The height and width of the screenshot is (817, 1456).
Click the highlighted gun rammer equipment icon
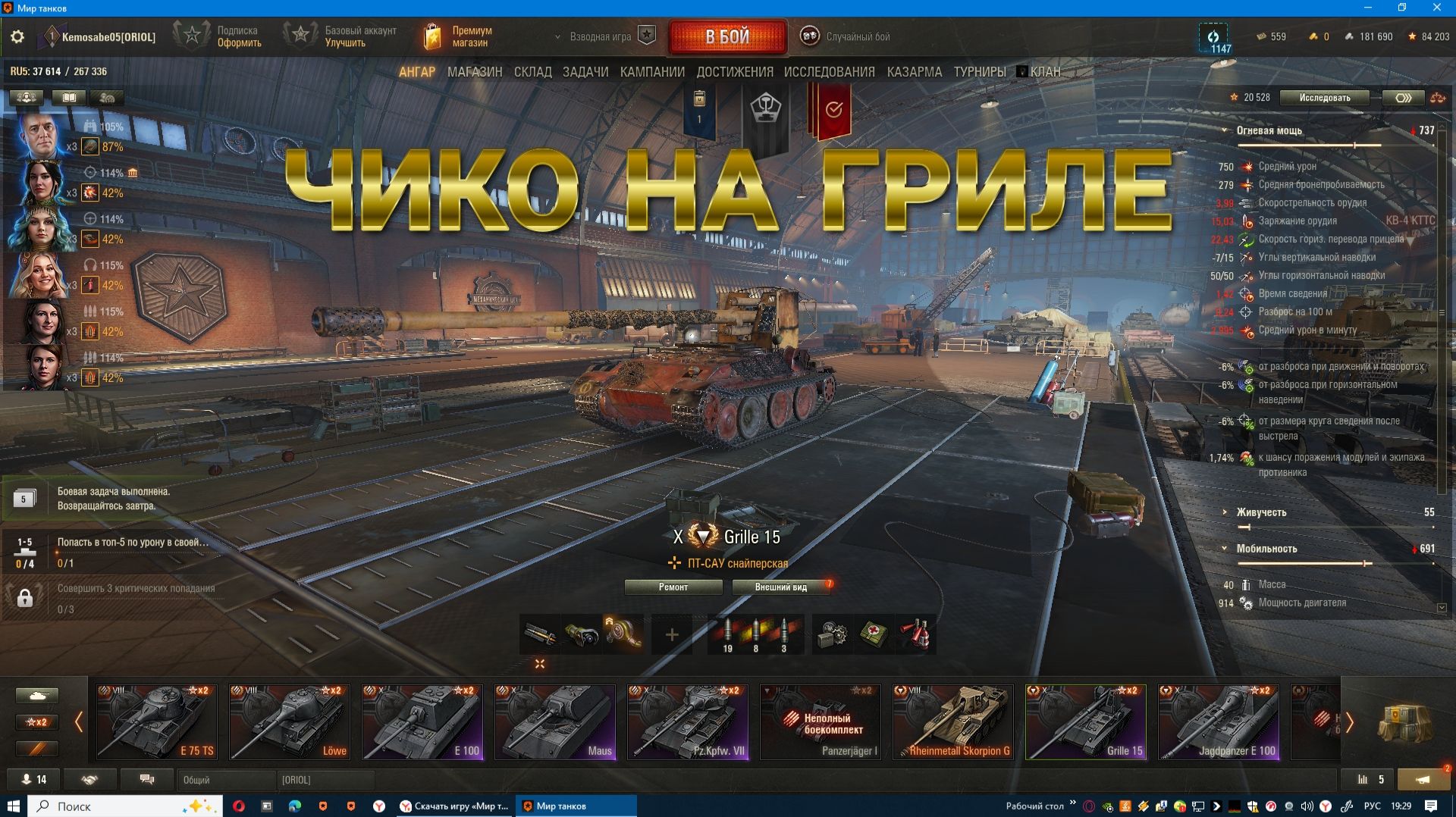point(623,634)
